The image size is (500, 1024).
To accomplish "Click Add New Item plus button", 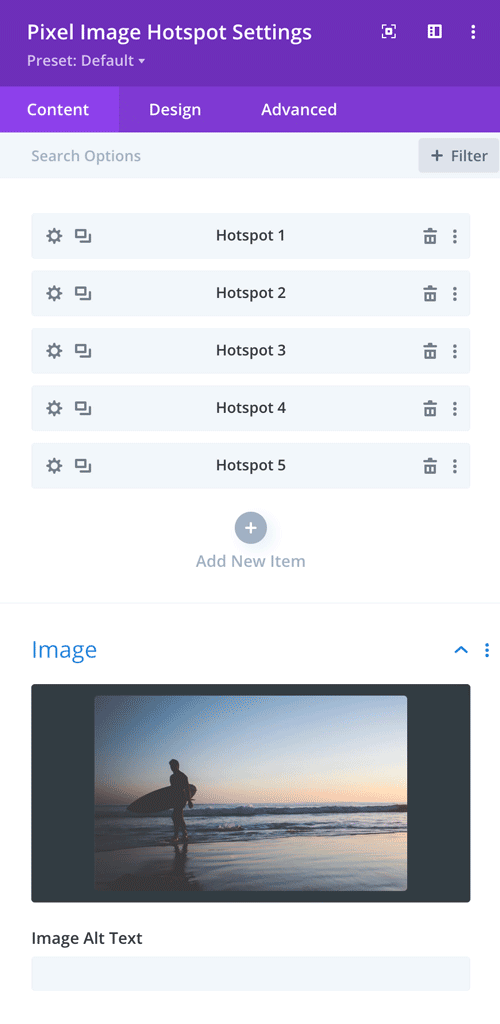I will (x=251, y=528).
